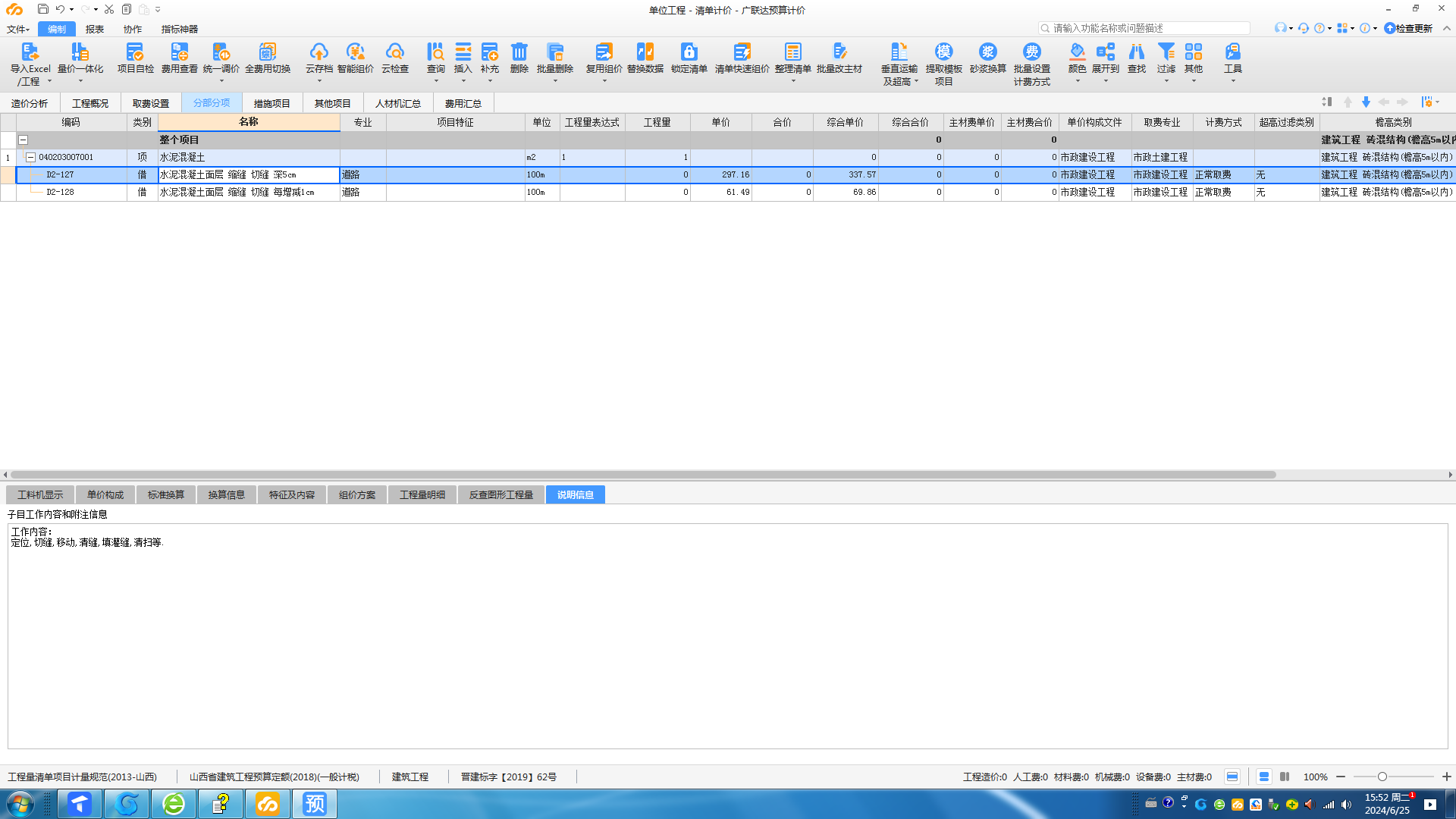Open the 工具 dropdown arrow
The width and height of the screenshot is (1456, 819).
1232,81
